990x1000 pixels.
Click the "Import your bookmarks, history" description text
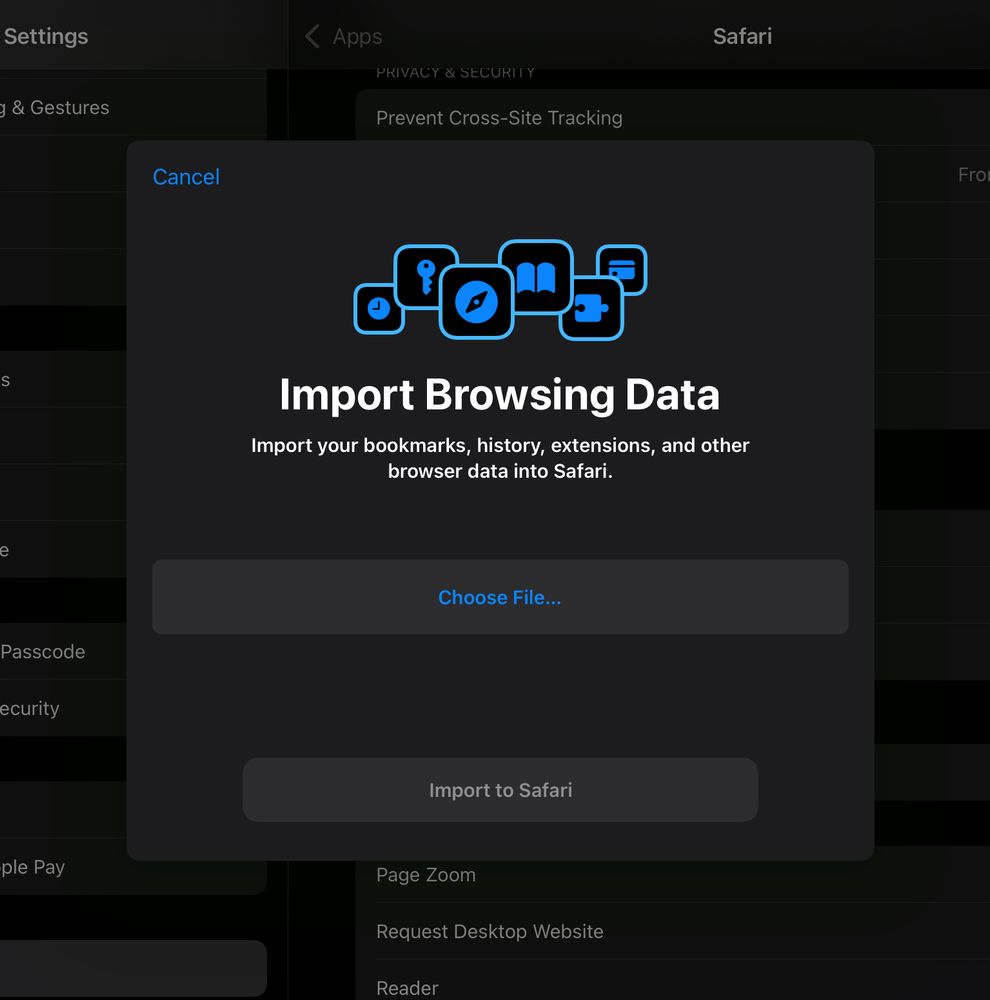point(500,458)
